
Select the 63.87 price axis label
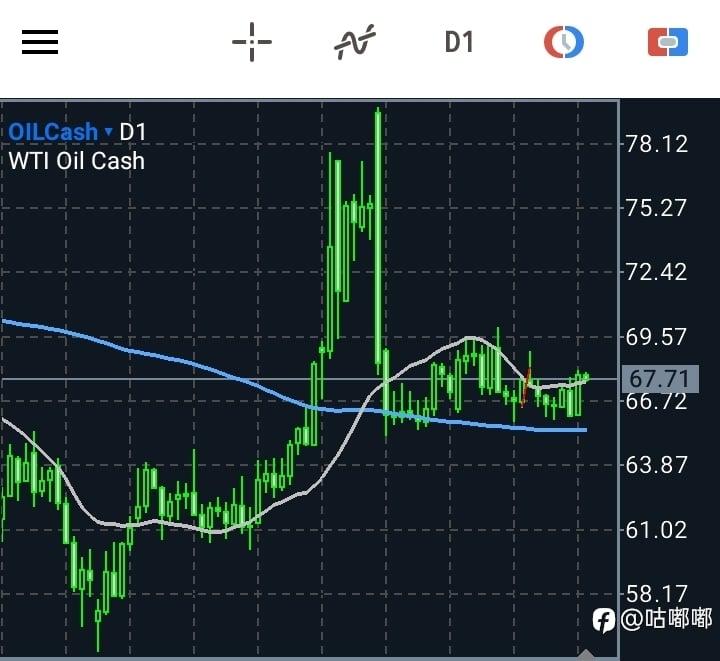tap(657, 465)
